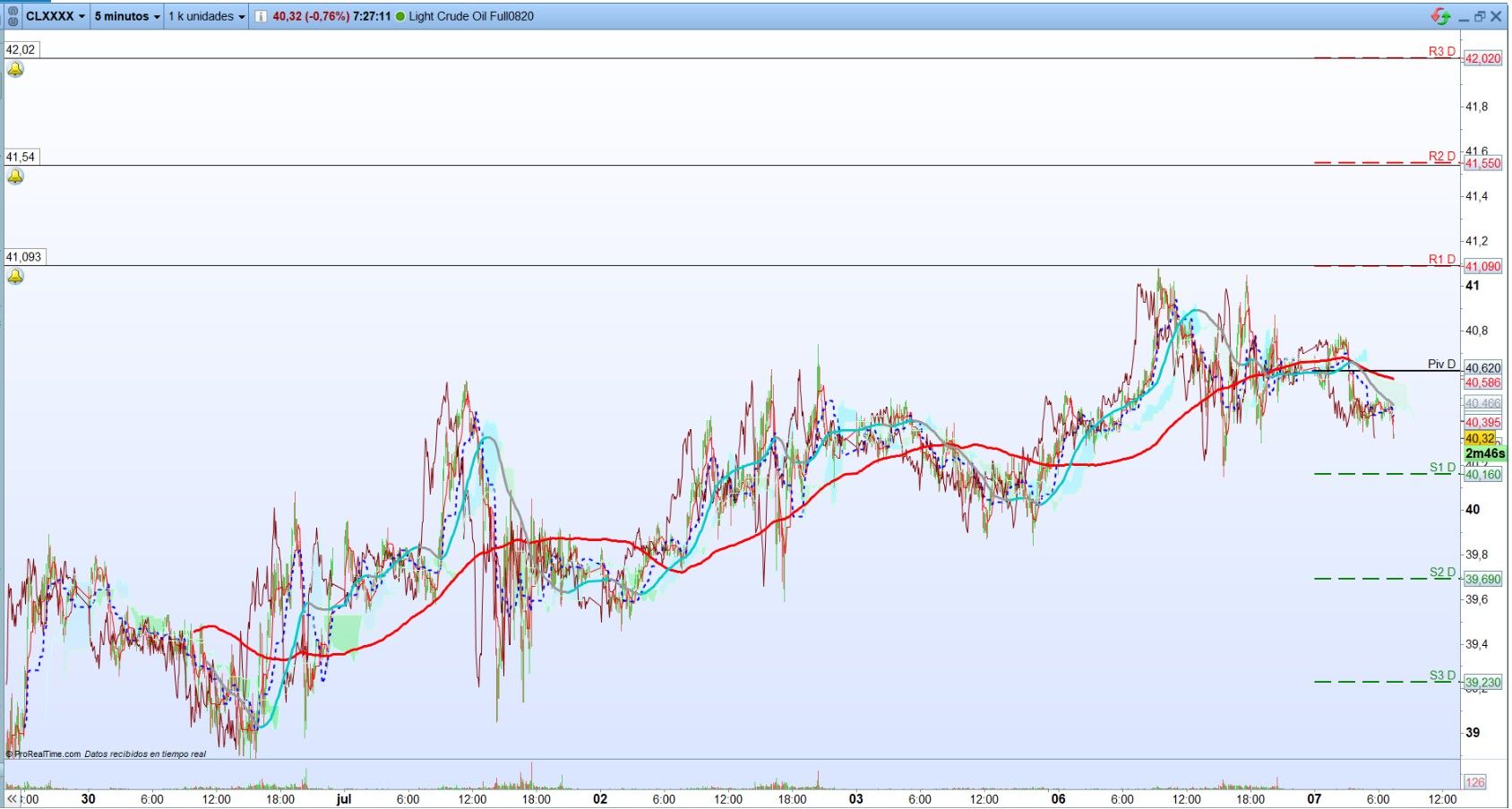The width and height of the screenshot is (1512, 809).
Task: Click the info icon beside the price
Action: [x=261, y=16]
